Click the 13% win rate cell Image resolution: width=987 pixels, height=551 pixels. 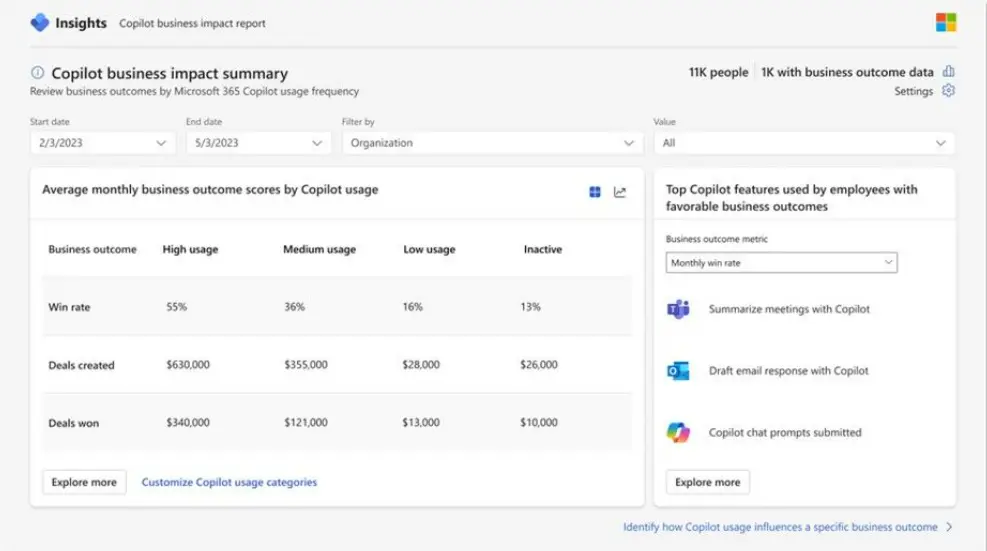[530, 307]
